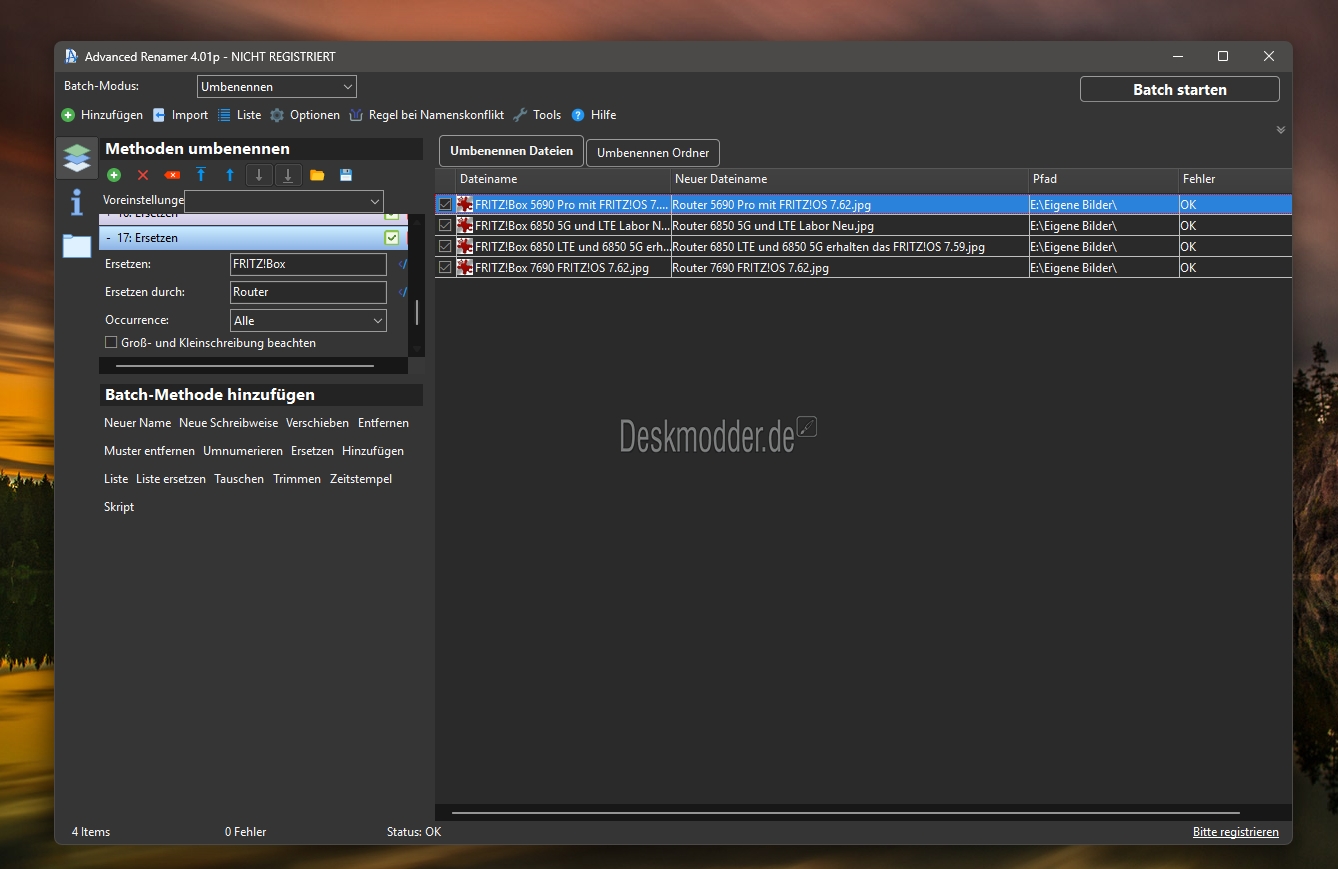1338x869 pixels.
Task: Open the folder browser sidebar icon
Action: (x=77, y=245)
